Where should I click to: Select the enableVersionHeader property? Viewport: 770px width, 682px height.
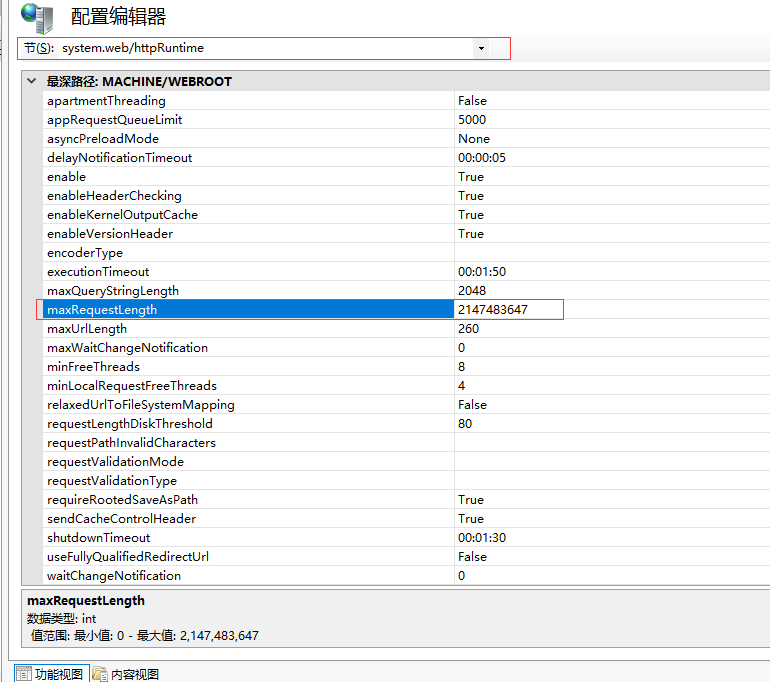pyautogui.click(x=110, y=234)
